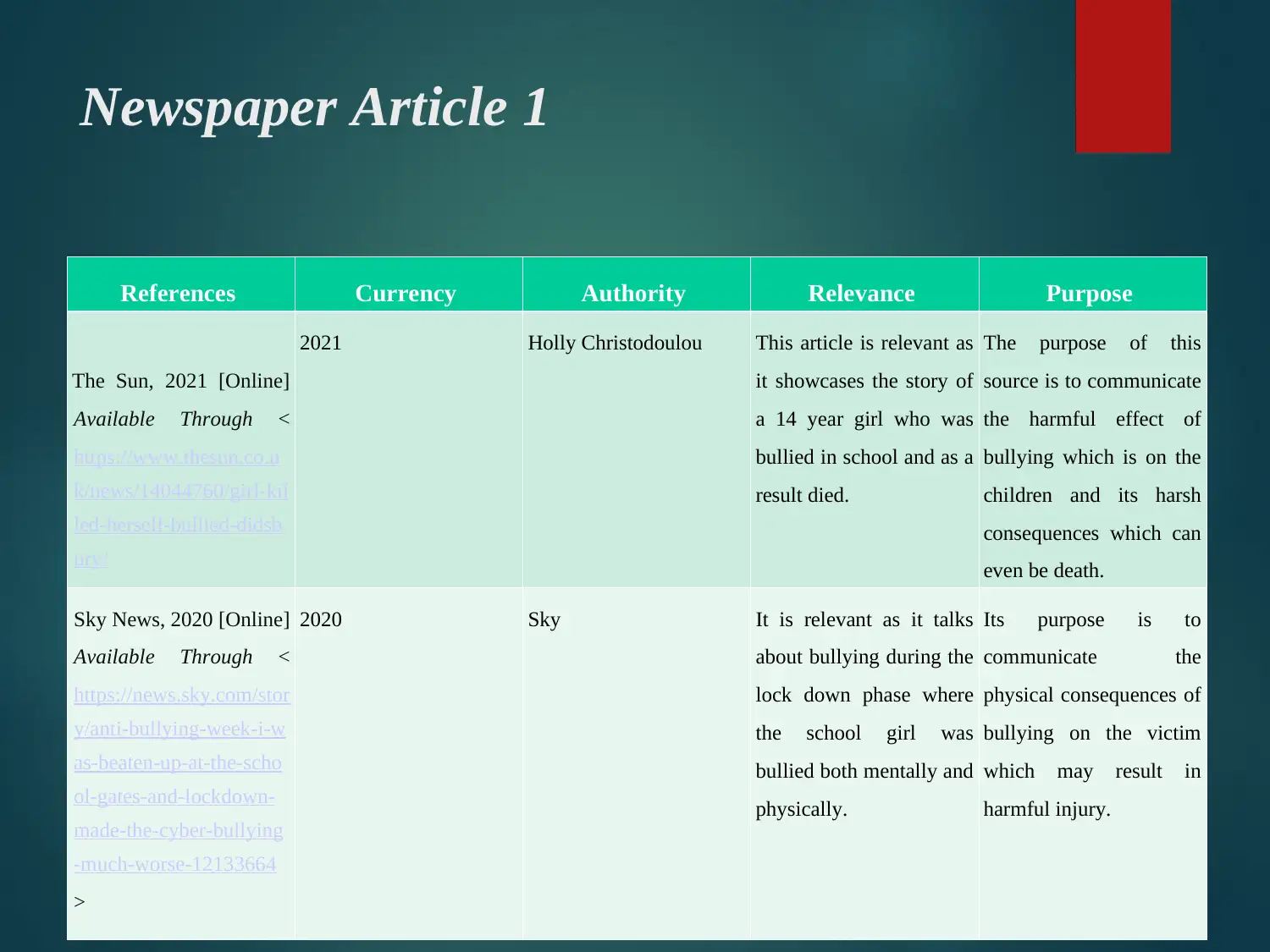This screenshot has height=952, width=1270.
Task: Click purpose text mentioning 'even be death'
Action: pos(1092,457)
